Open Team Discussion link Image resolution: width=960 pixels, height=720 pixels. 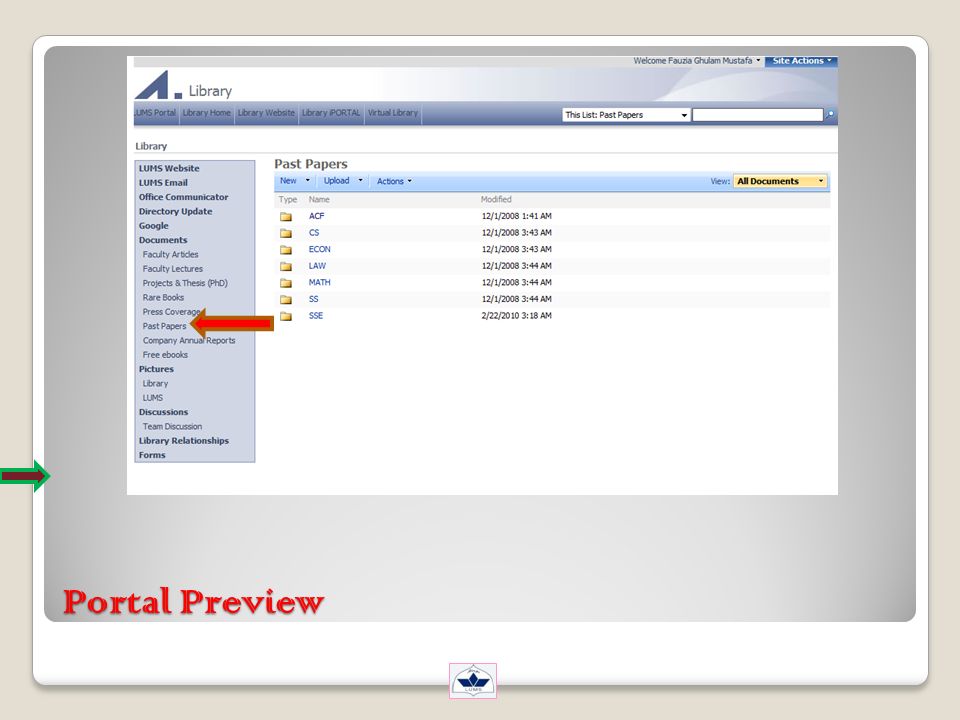[173, 427]
